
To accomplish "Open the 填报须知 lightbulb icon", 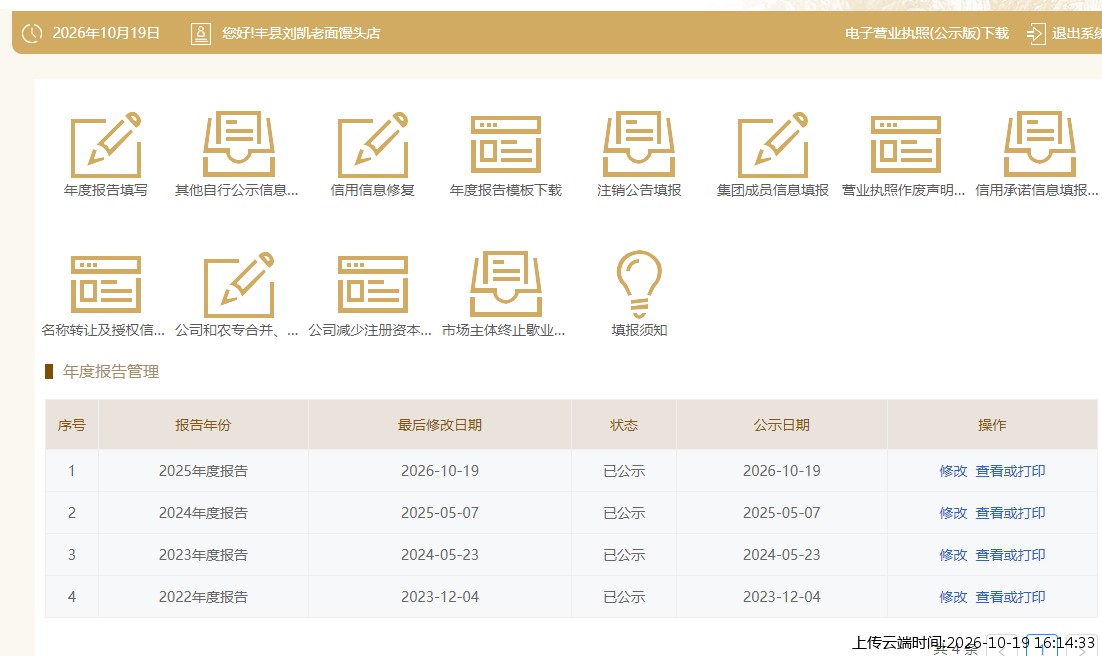I will (639, 283).
